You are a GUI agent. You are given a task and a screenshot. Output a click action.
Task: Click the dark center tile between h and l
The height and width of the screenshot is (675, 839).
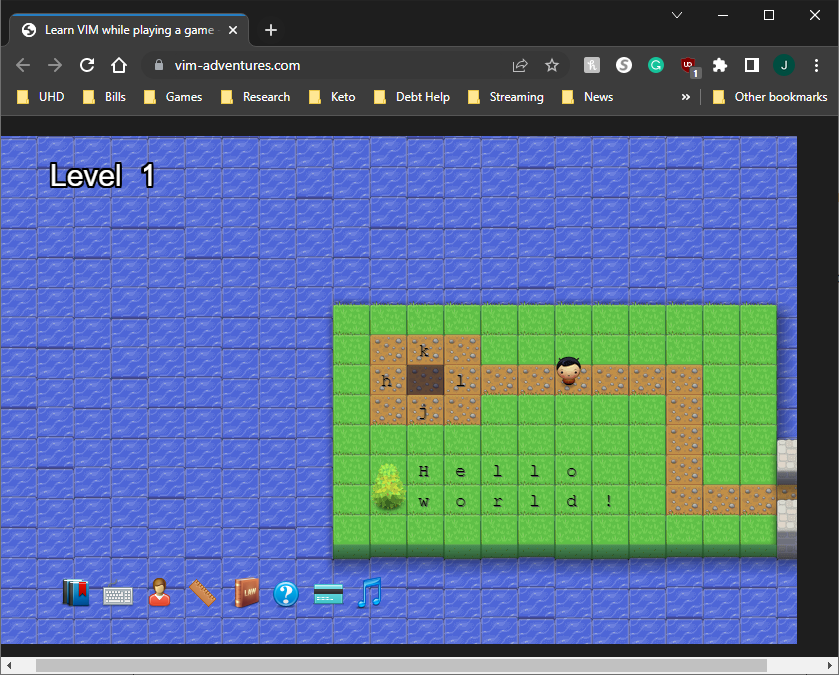(425, 380)
